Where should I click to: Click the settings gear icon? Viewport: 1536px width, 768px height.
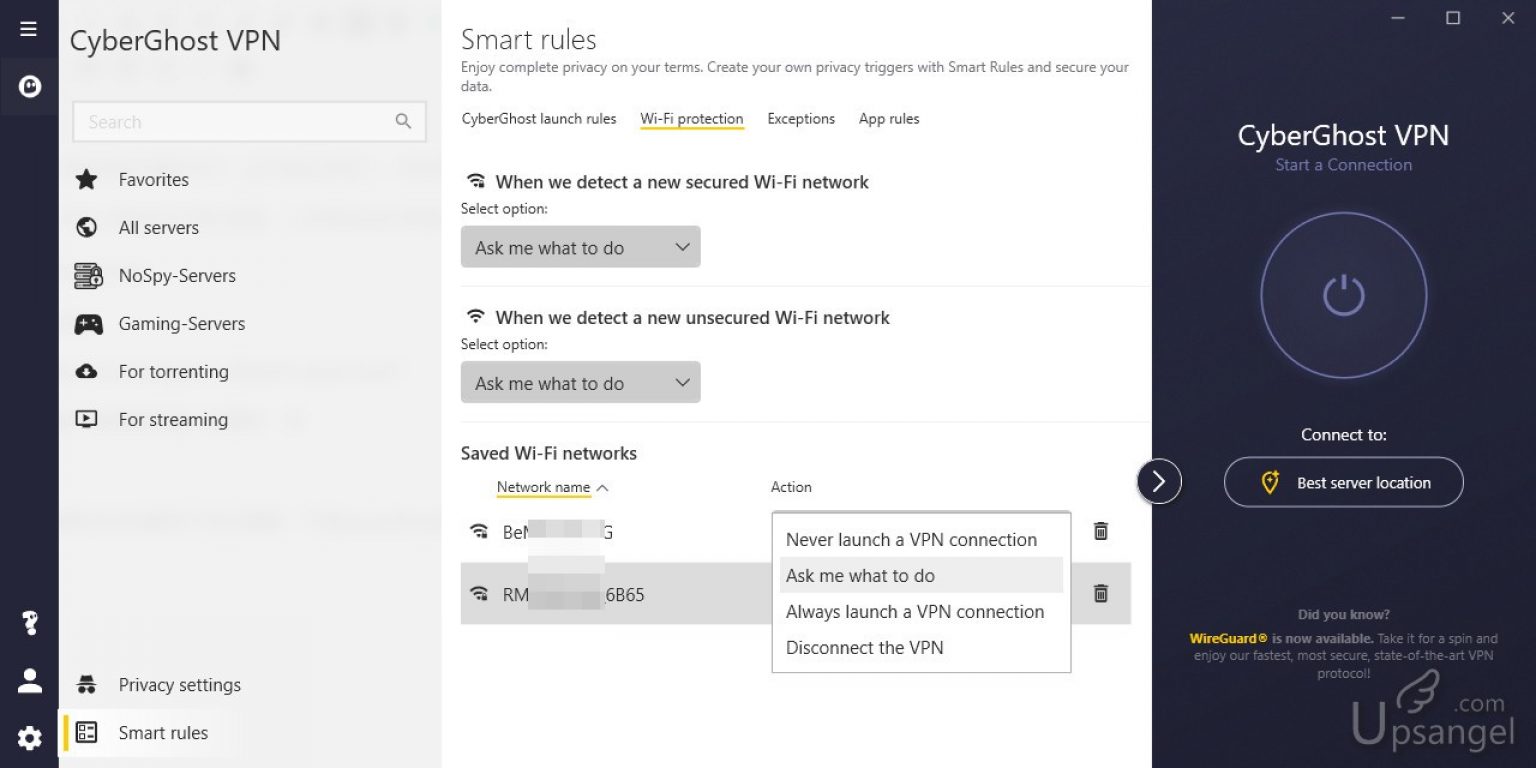coord(29,739)
